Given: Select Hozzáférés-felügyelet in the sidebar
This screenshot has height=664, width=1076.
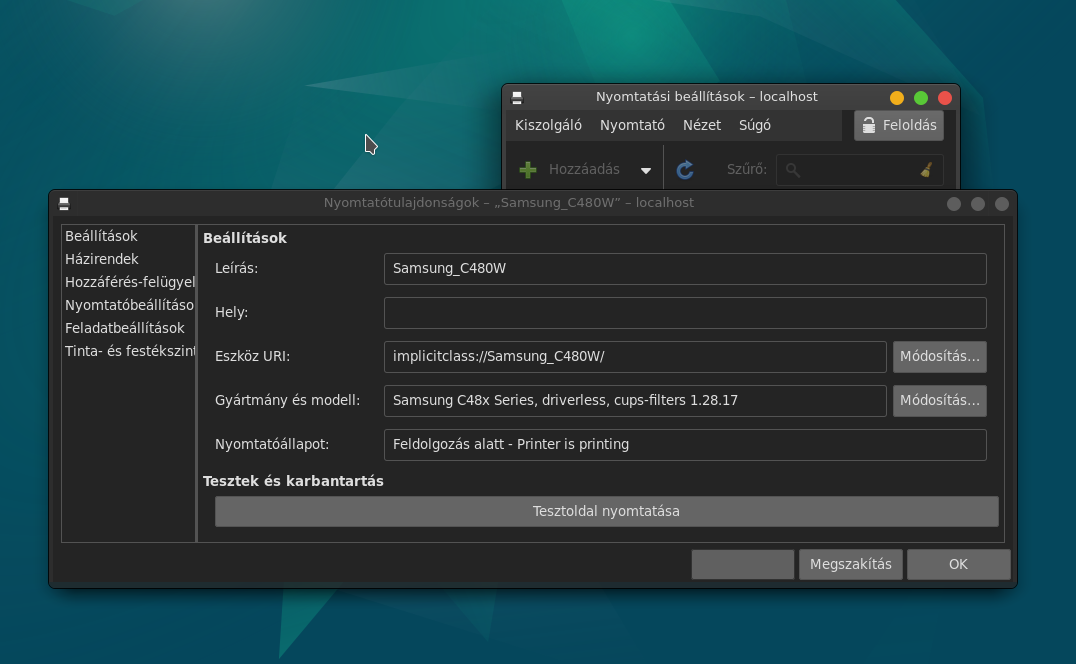Looking at the screenshot, I should (x=128, y=282).
